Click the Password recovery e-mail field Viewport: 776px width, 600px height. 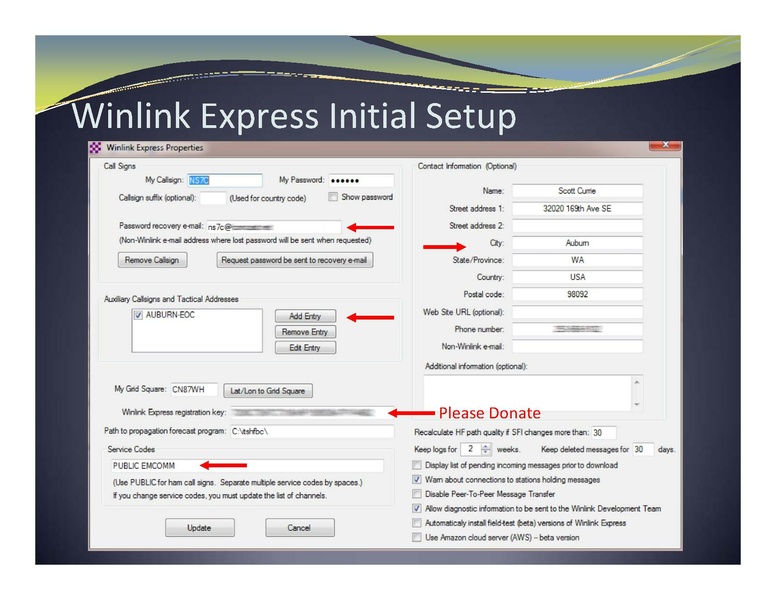point(274,227)
